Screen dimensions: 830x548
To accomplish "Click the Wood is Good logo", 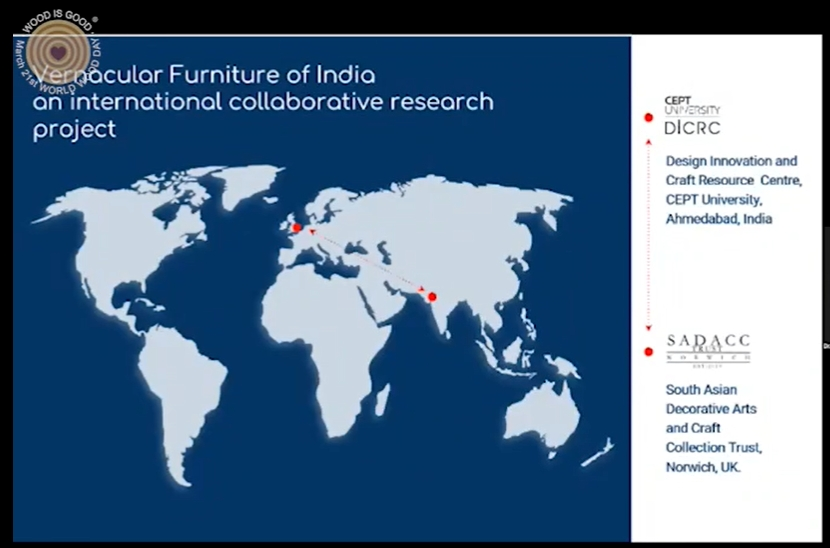I will pyautogui.click(x=58, y=50).
